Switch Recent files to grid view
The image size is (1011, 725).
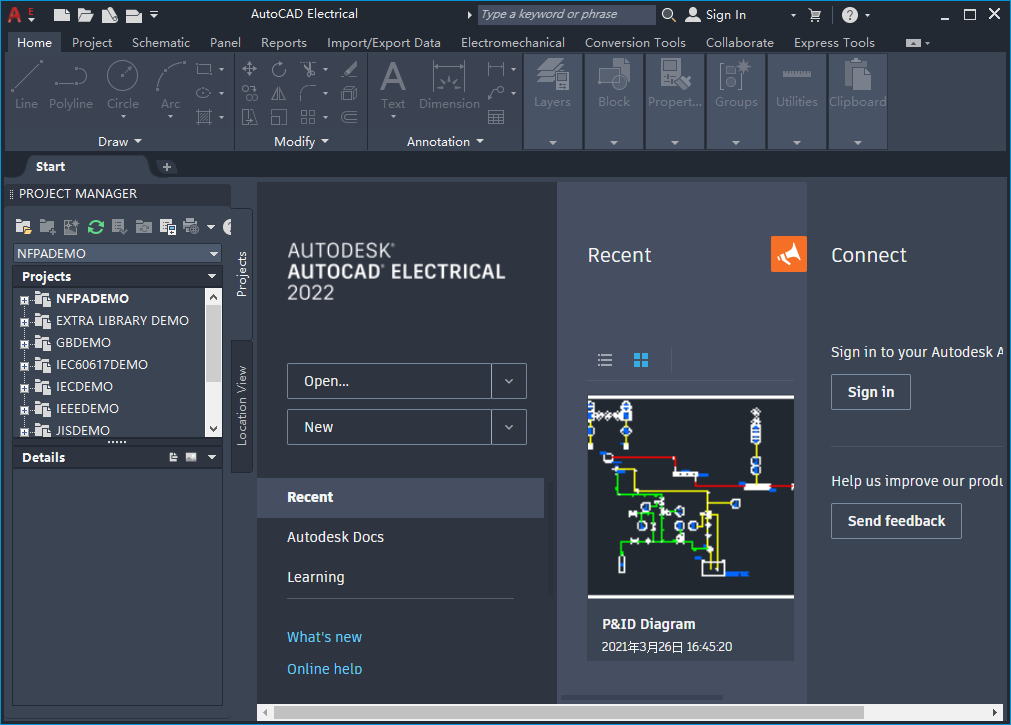pyautogui.click(x=641, y=360)
